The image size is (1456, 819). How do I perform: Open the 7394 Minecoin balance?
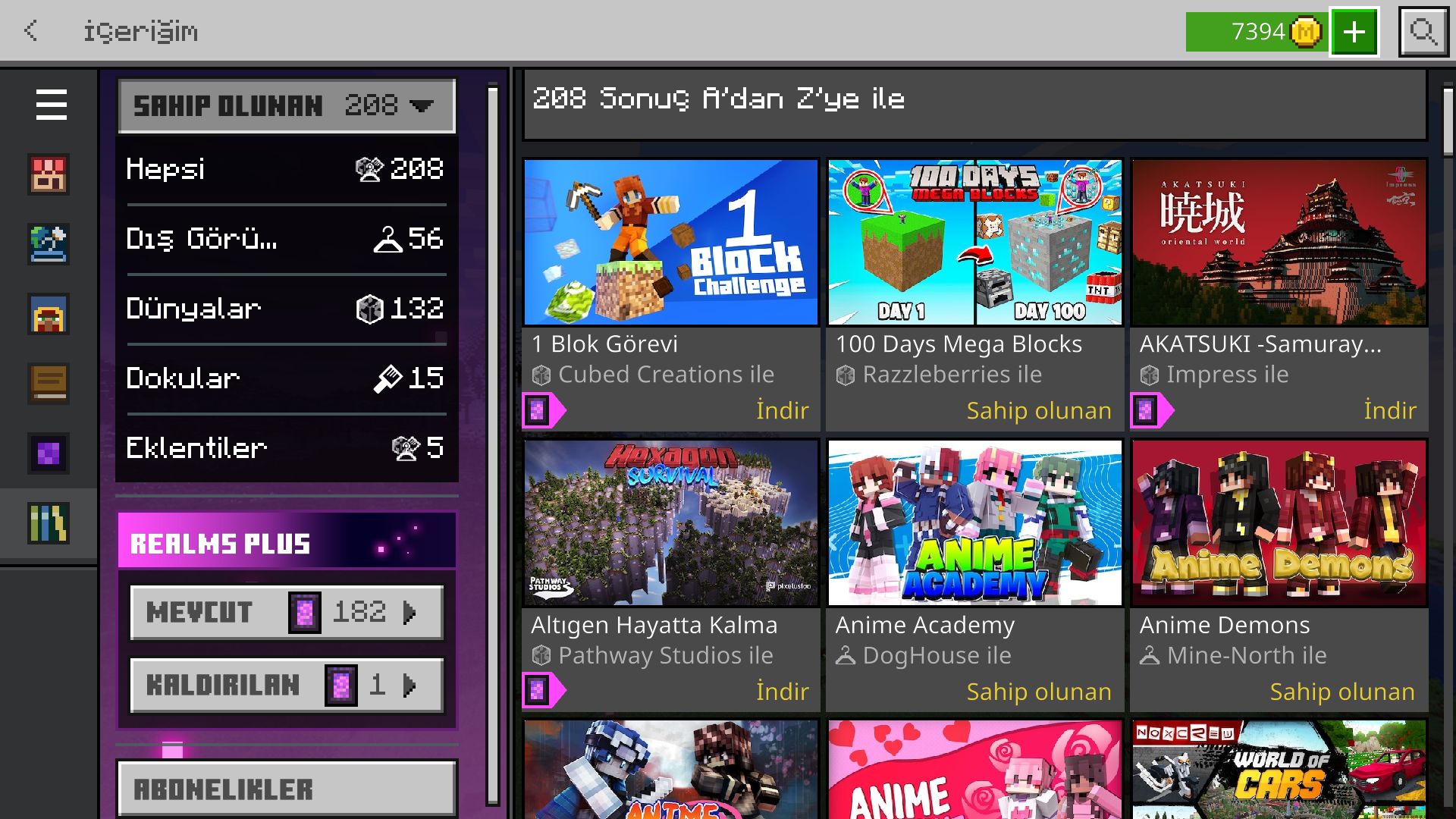click(1257, 32)
